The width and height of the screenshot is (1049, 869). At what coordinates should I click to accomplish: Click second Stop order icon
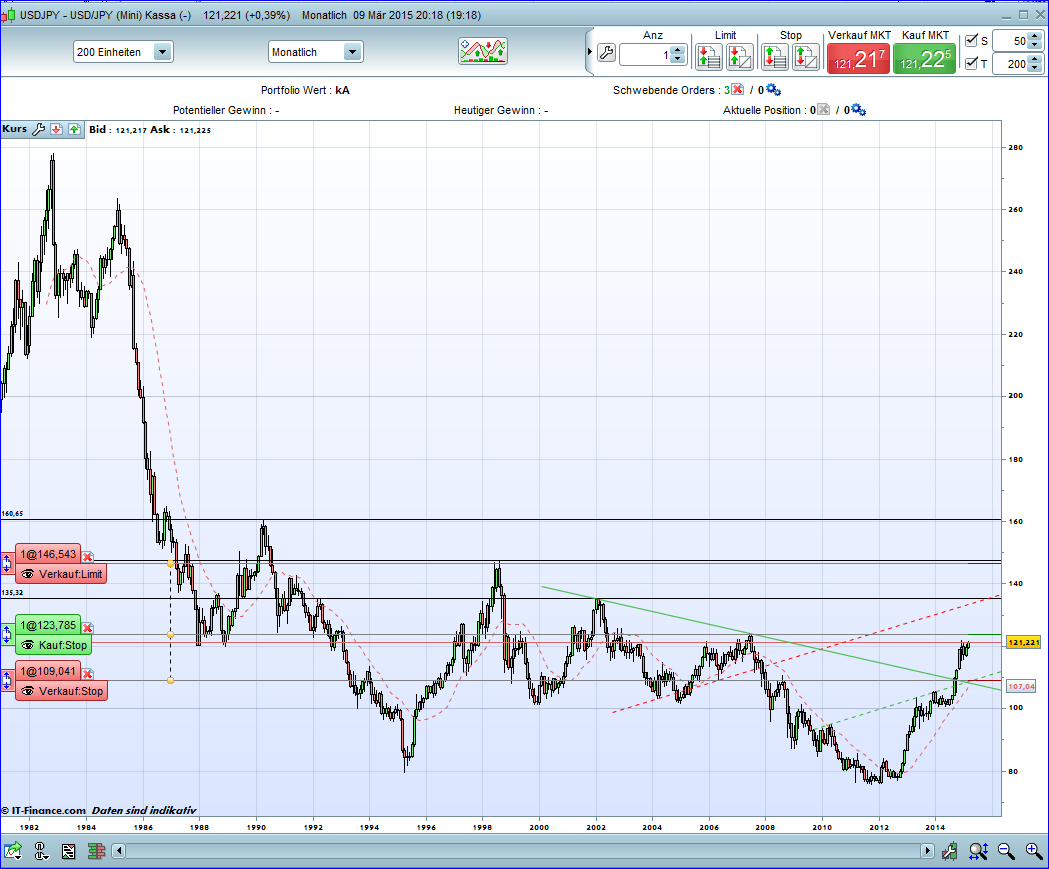coord(806,58)
